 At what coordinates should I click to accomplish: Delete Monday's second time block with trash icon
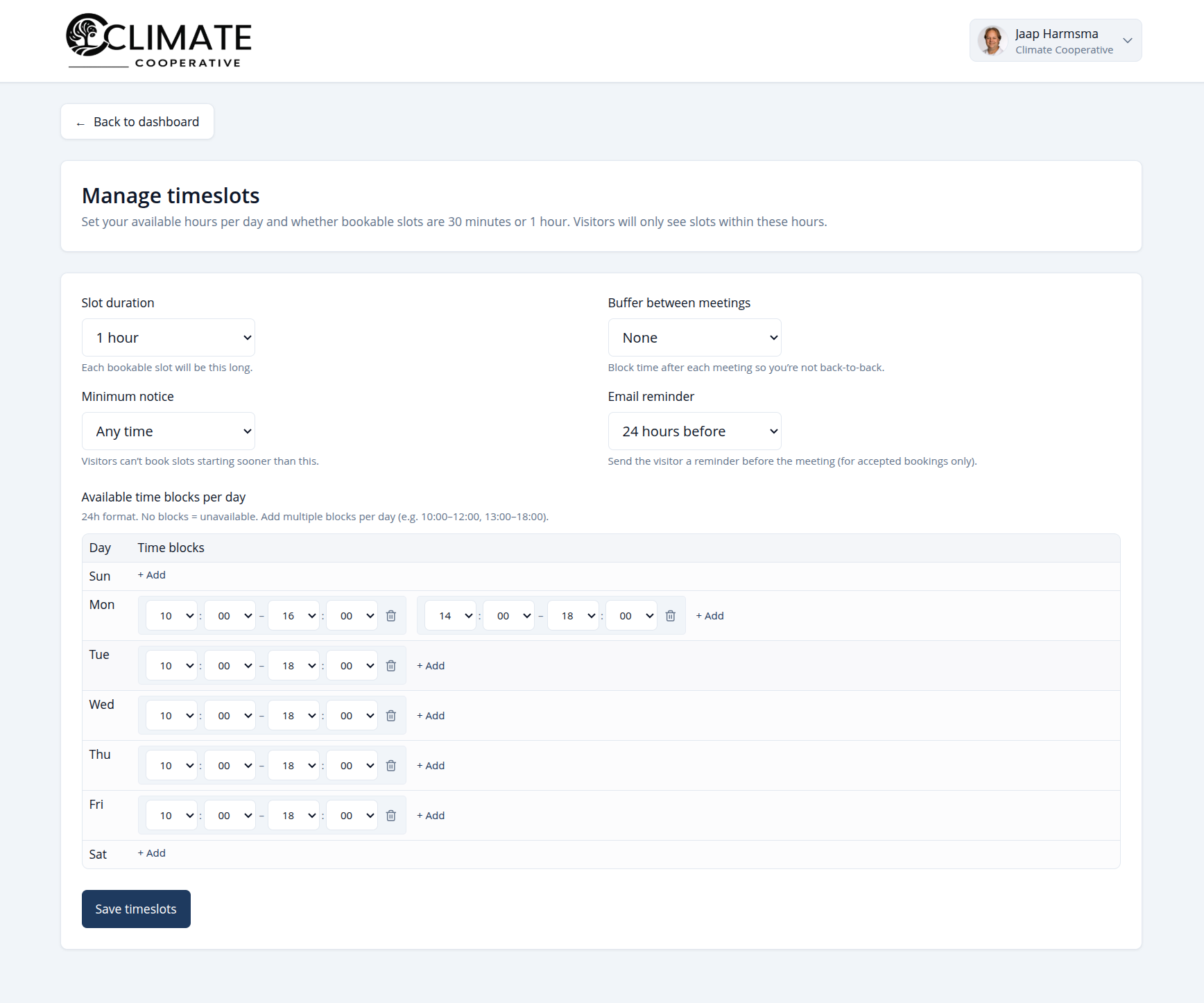tap(671, 616)
